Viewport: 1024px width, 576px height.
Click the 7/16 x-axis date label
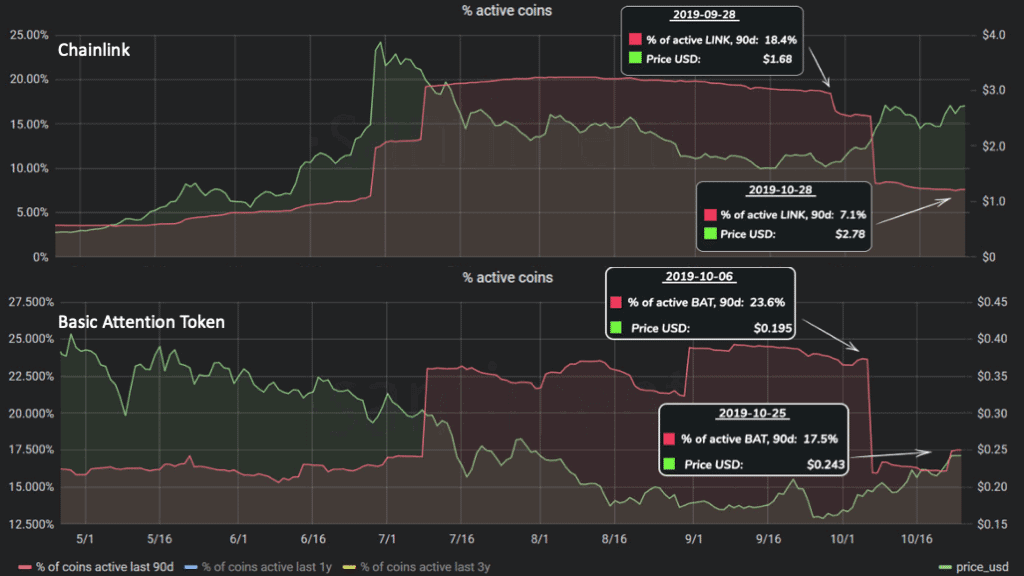click(x=462, y=539)
